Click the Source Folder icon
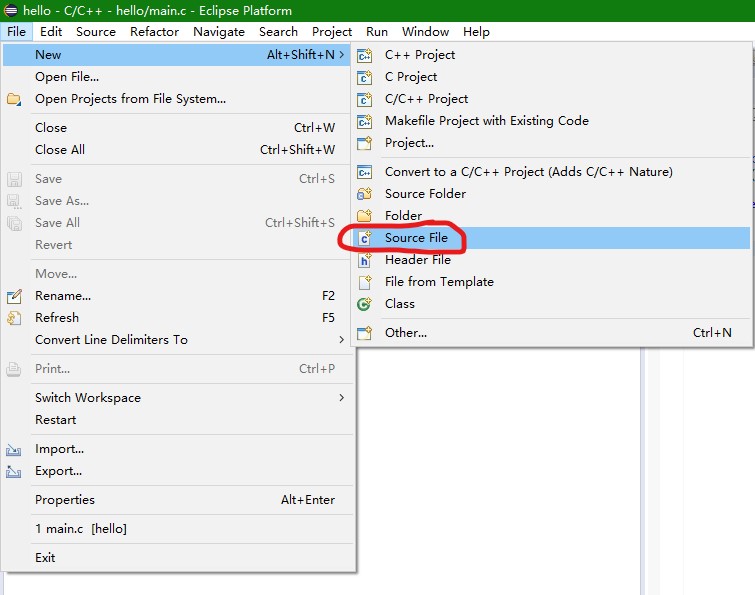755x595 pixels. pyautogui.click(x=364, y=194)
